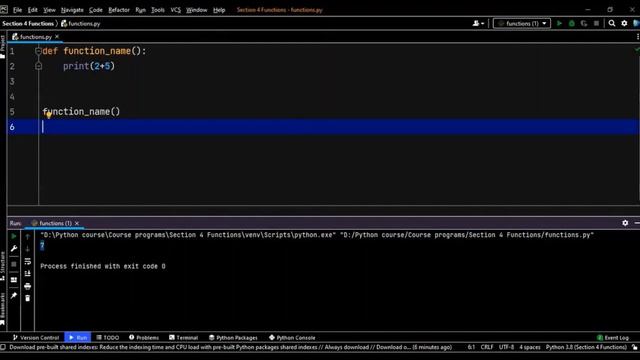Open the Bookmarks tool window sidebar tab

3,309
